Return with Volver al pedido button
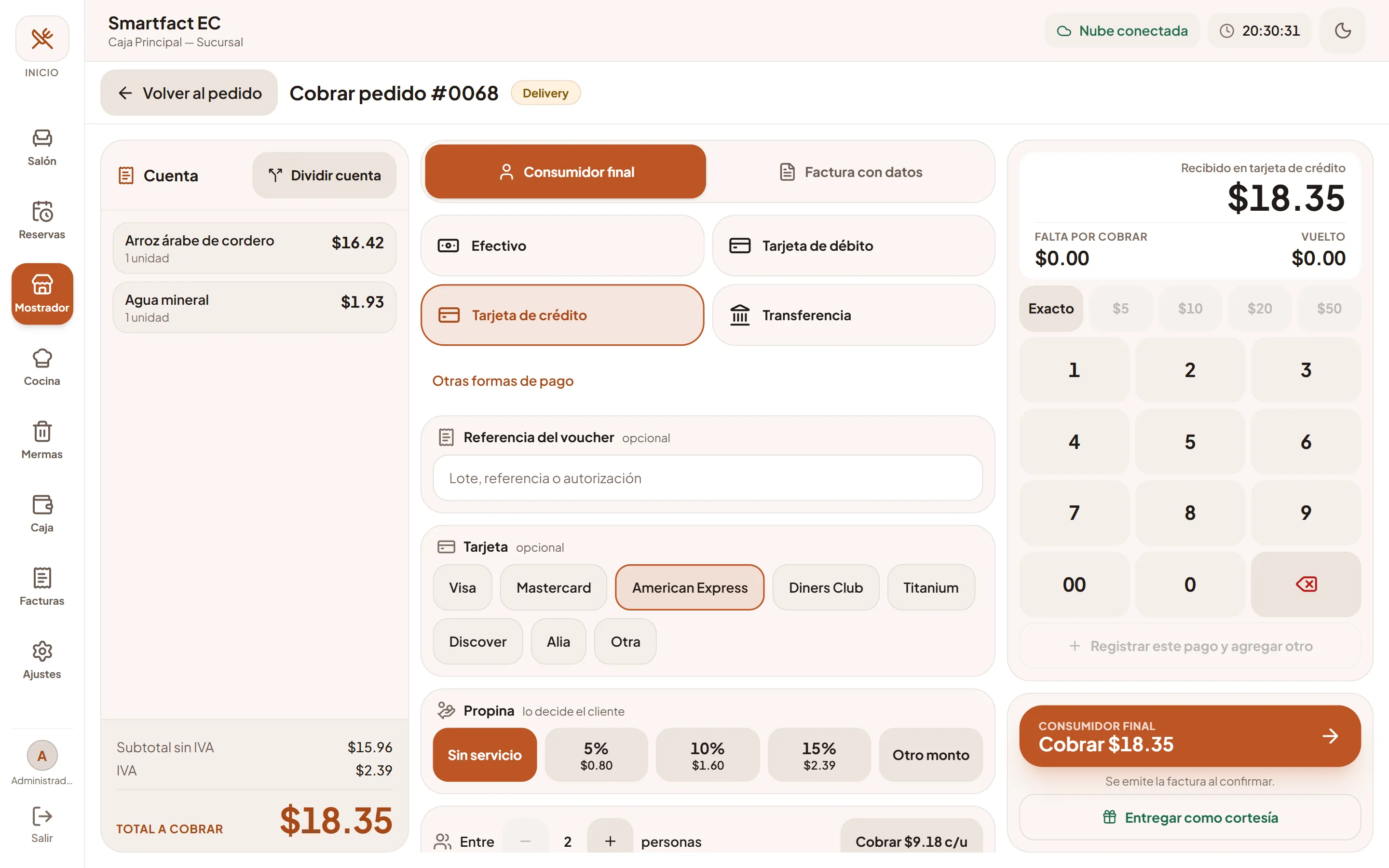The height and width of the screenshot is (868, 1389). coord(189,93)
